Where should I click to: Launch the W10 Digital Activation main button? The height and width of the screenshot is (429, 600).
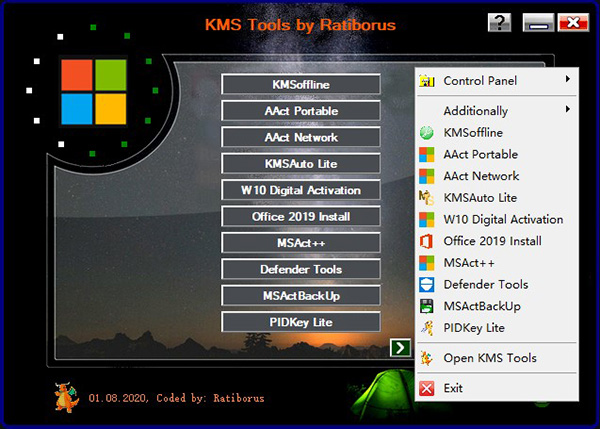[x=301, y=190]
